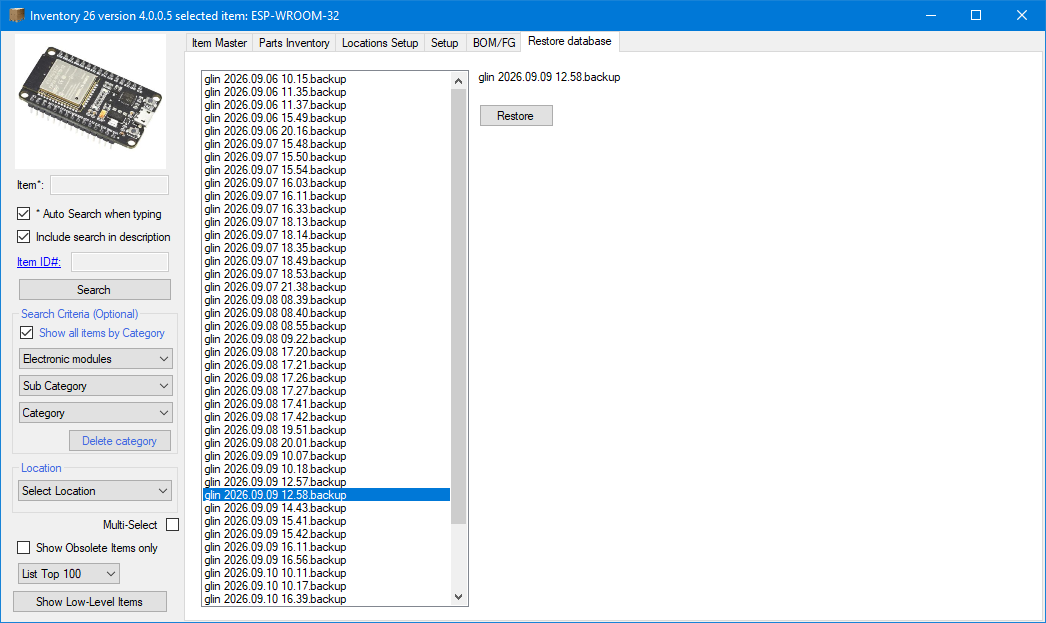
Task: Click the Delete category button
Action: click(x=119, y=441)
